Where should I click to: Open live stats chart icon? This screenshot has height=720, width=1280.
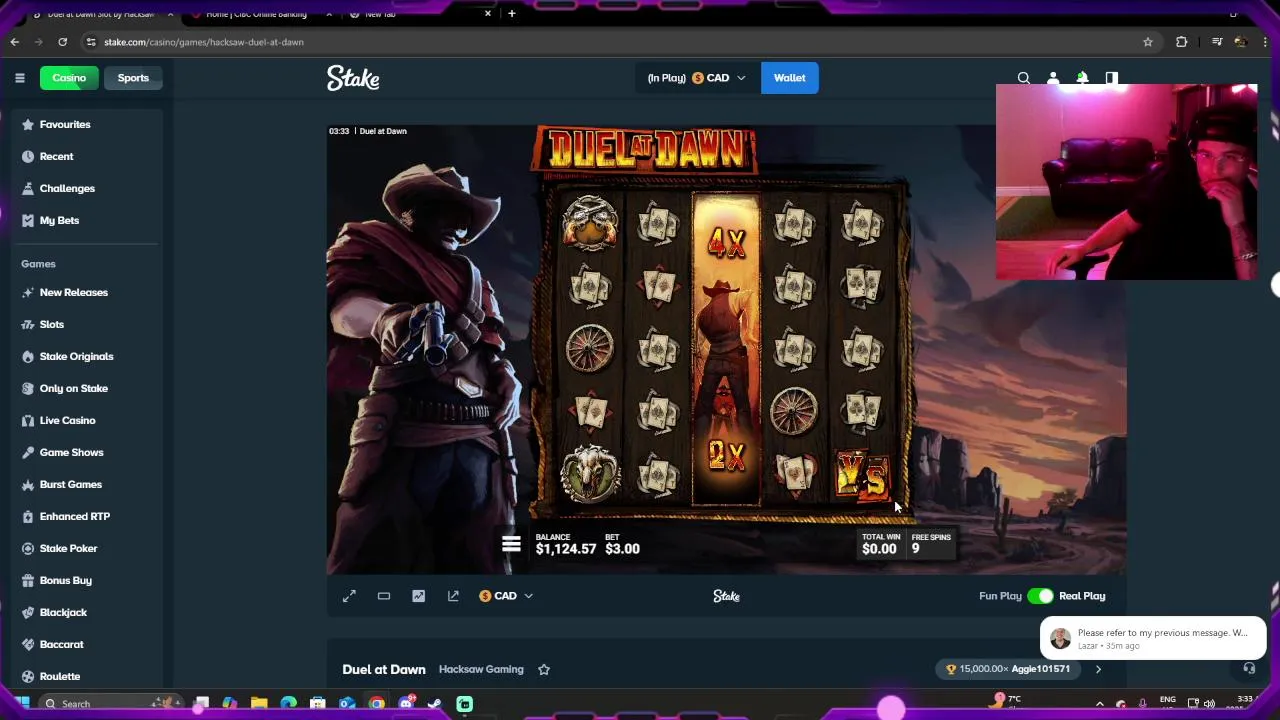pos(418,596)
